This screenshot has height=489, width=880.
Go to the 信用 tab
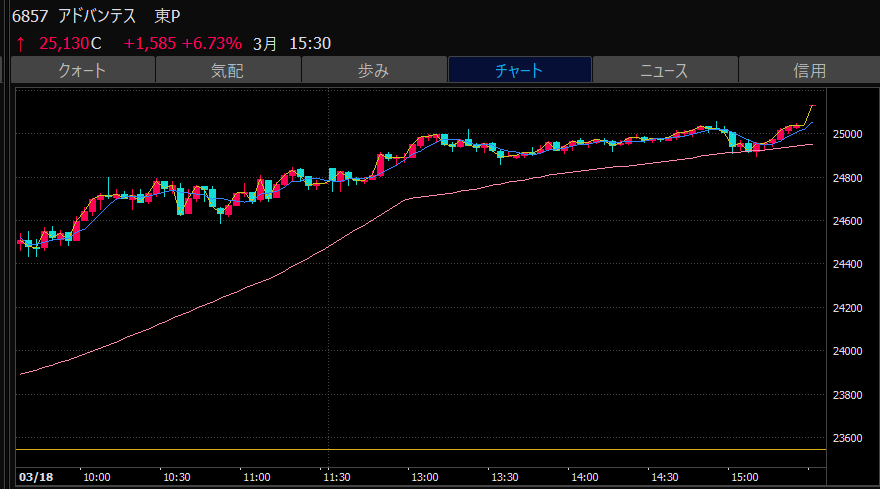(x=809, y=70)
